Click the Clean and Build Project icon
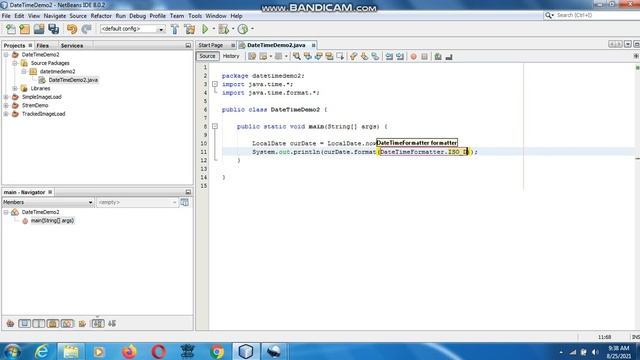 click(190, 29)
